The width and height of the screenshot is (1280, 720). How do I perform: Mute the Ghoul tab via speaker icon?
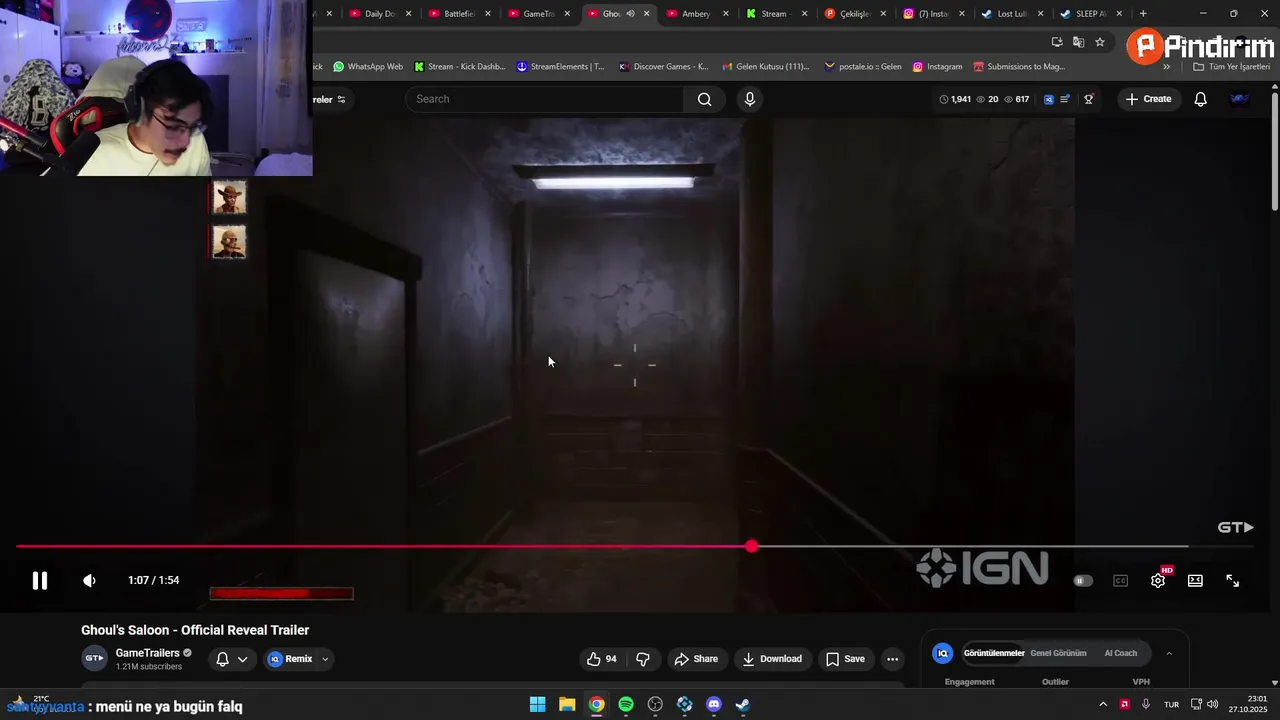point(630,14)
